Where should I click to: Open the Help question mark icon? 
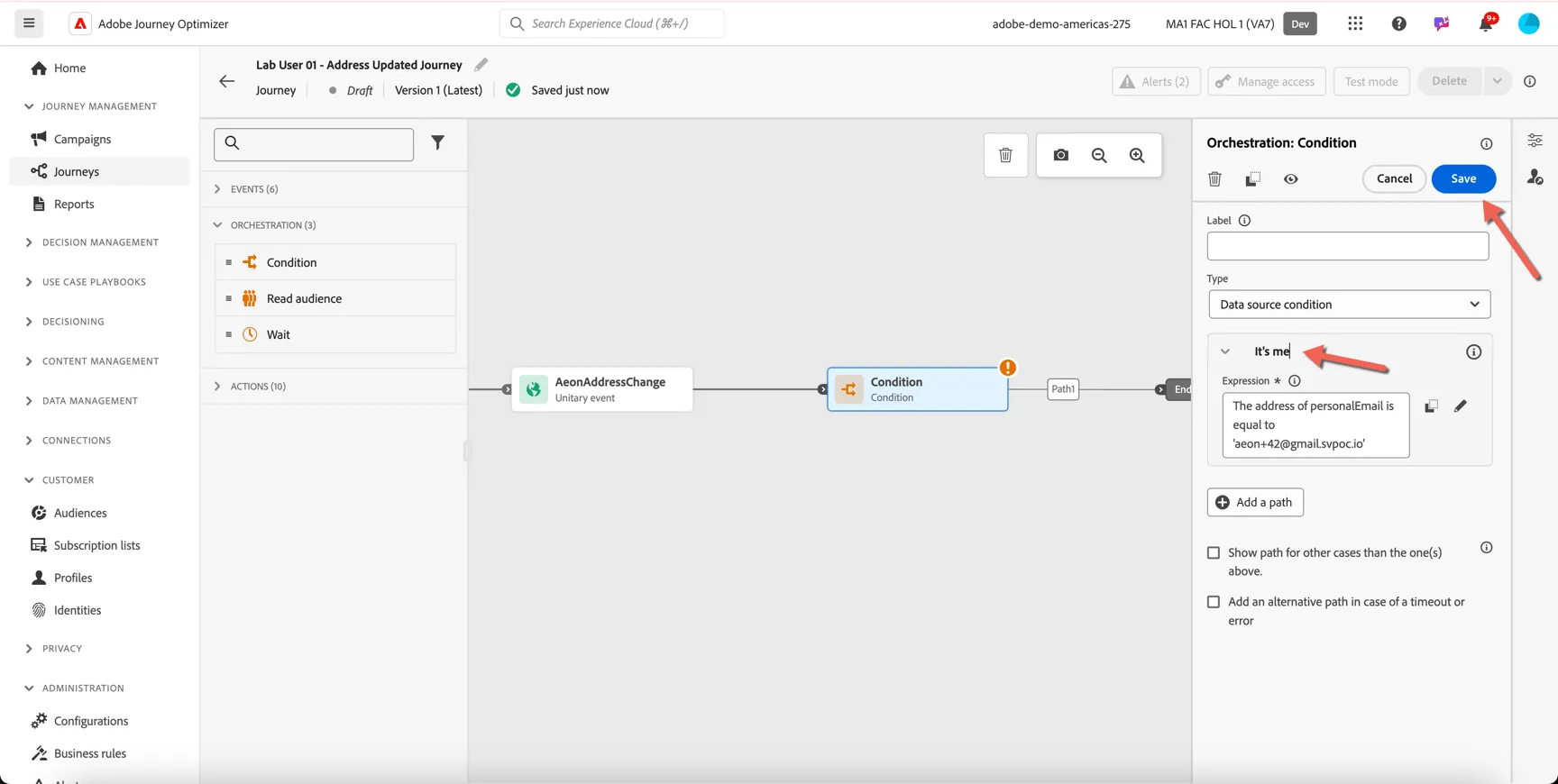[x=1398, y=23]
